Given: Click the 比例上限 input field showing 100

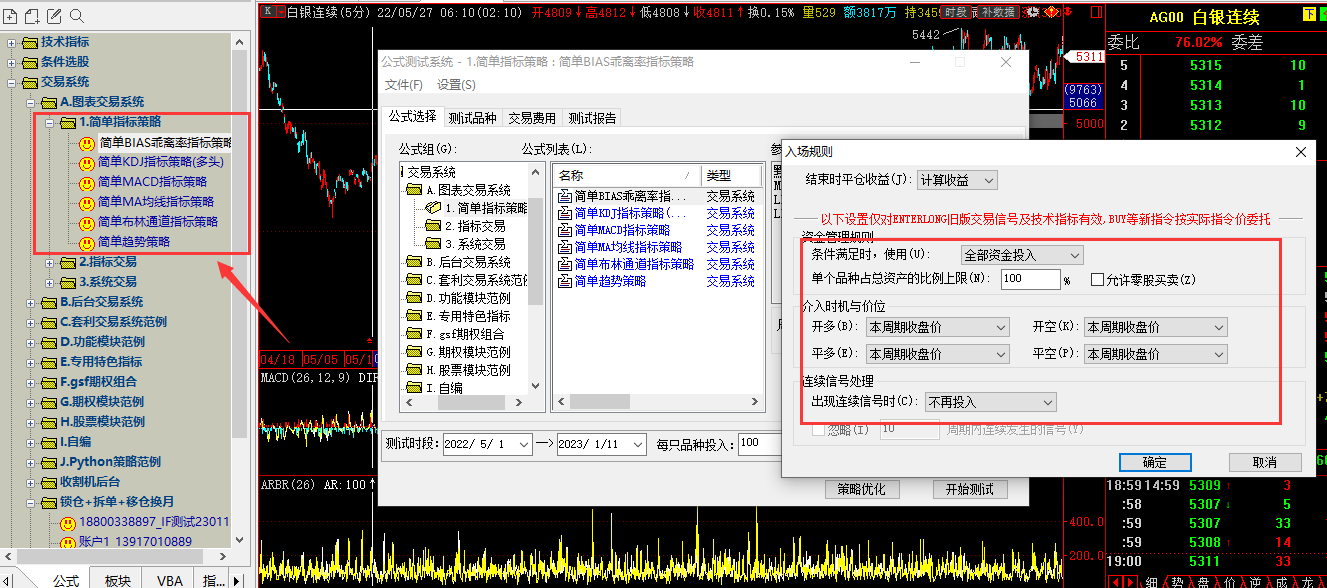Looking at the screenshot, I should [x=1029, y=279].
